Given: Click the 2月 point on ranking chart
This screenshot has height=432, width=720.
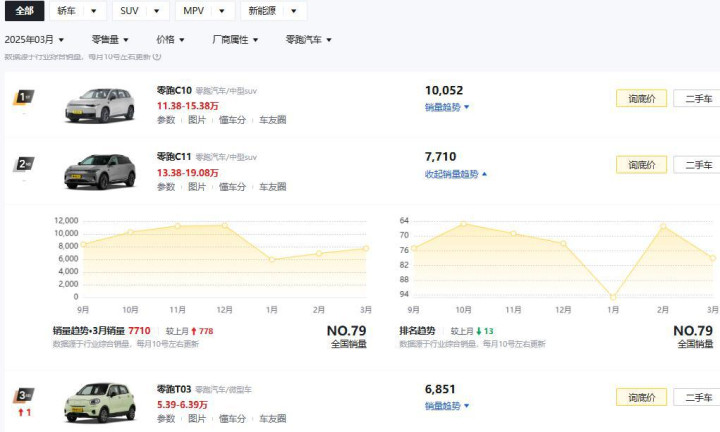Looking at the screenshot, I should [x=663, y=226].
